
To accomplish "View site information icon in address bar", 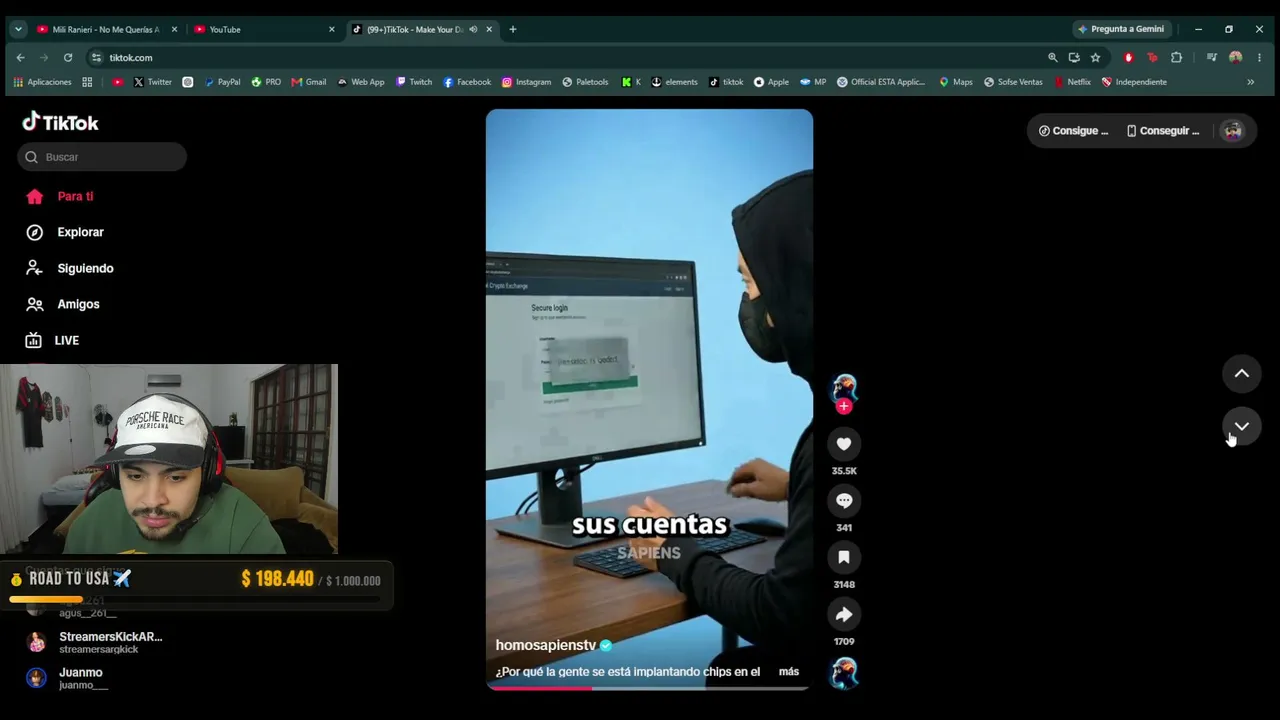I will pyautogui.click(x=96, y=58).
